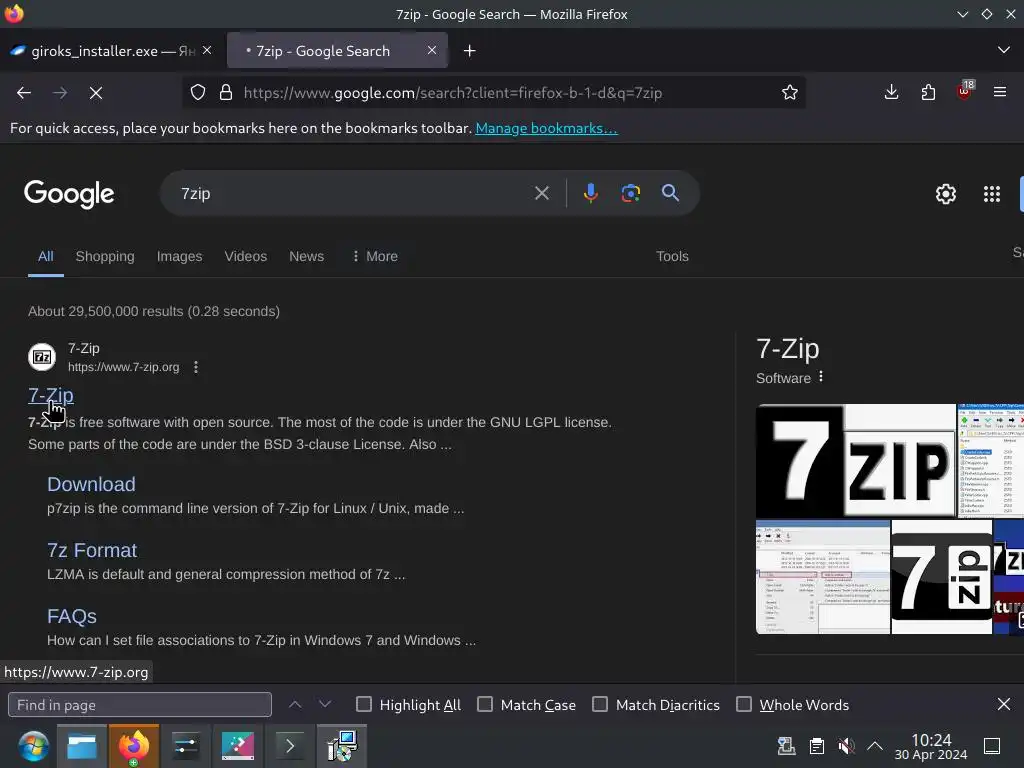Viewport: 1024px width, 768px height.
Task: Open Google quick settings gear
Action: (946, 194)
